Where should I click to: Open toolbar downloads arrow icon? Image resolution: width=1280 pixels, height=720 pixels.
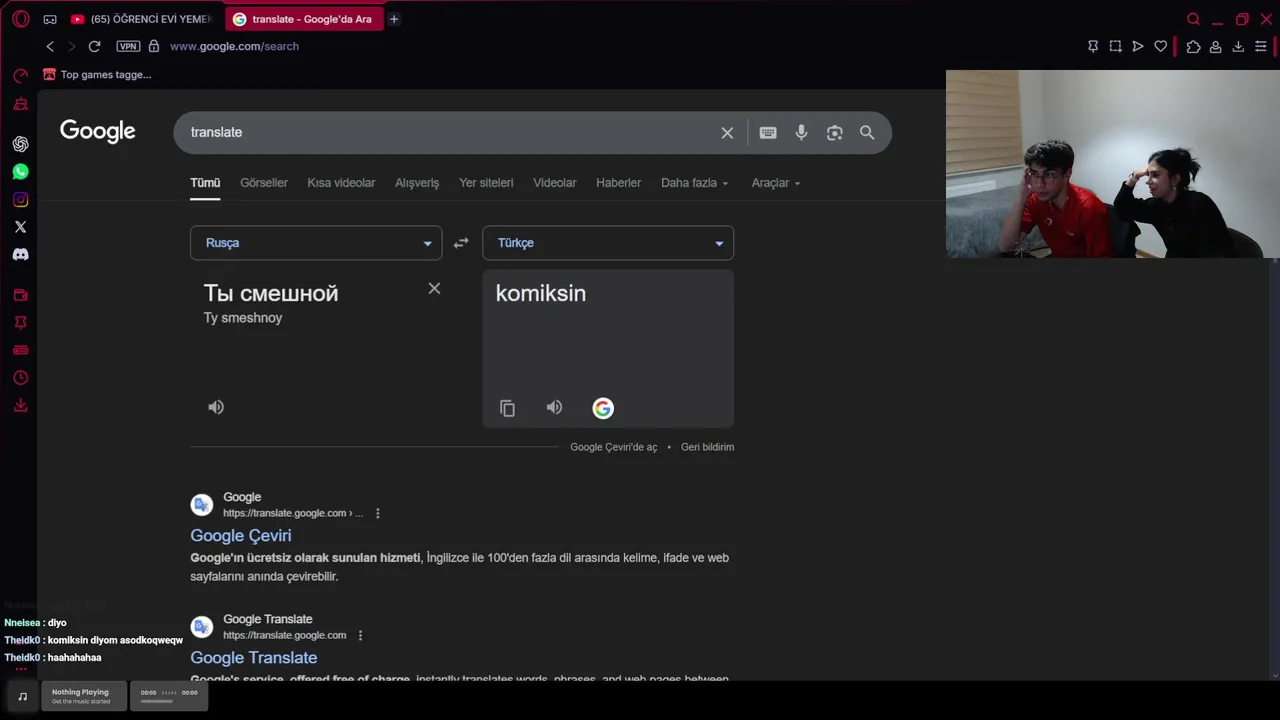[1238, 46]
